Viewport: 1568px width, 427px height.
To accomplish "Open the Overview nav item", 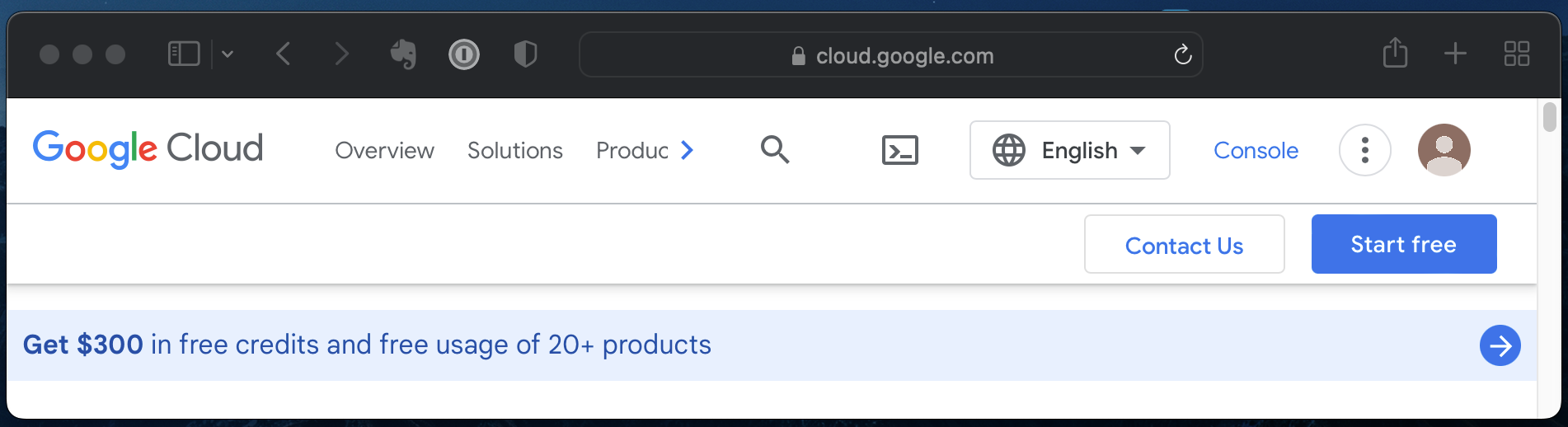I will [384, 151].
